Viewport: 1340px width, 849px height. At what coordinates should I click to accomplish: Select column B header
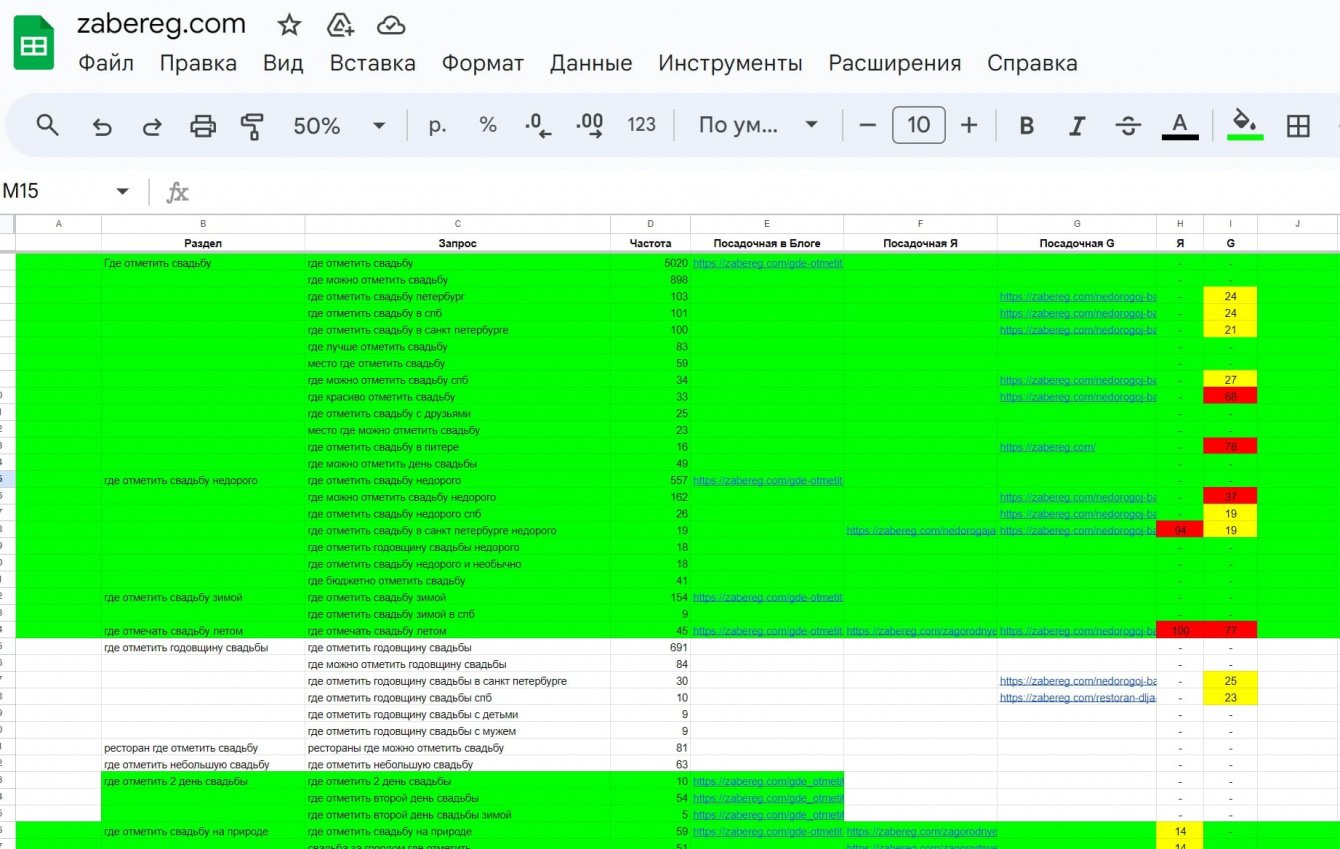[x=203, y=224]
